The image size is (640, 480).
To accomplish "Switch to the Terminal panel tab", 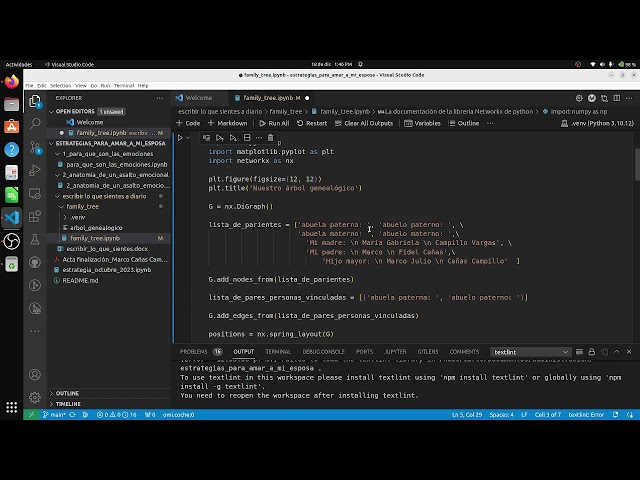I will [278, 351].
